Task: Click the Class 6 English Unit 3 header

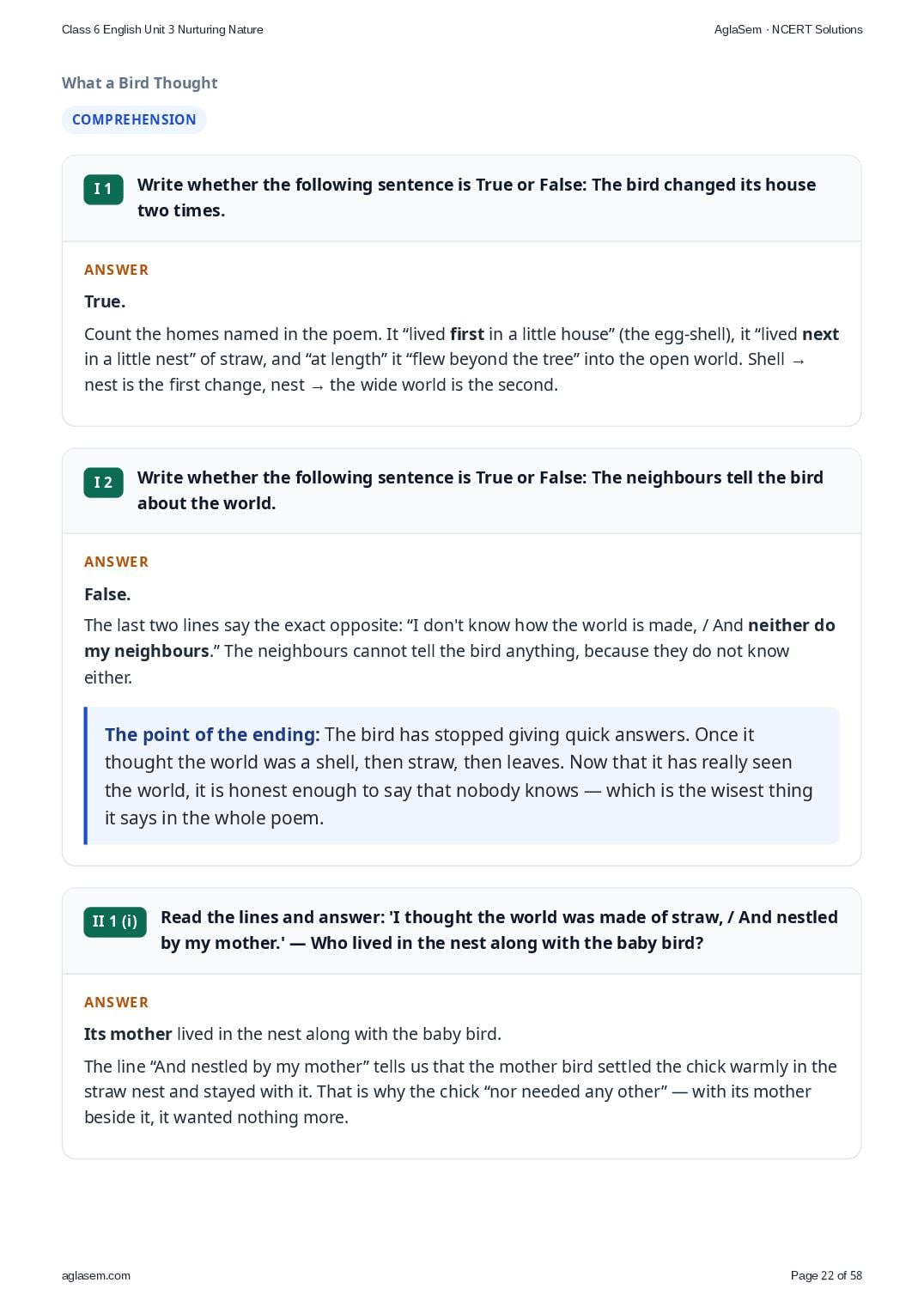Action: point(162,29)
